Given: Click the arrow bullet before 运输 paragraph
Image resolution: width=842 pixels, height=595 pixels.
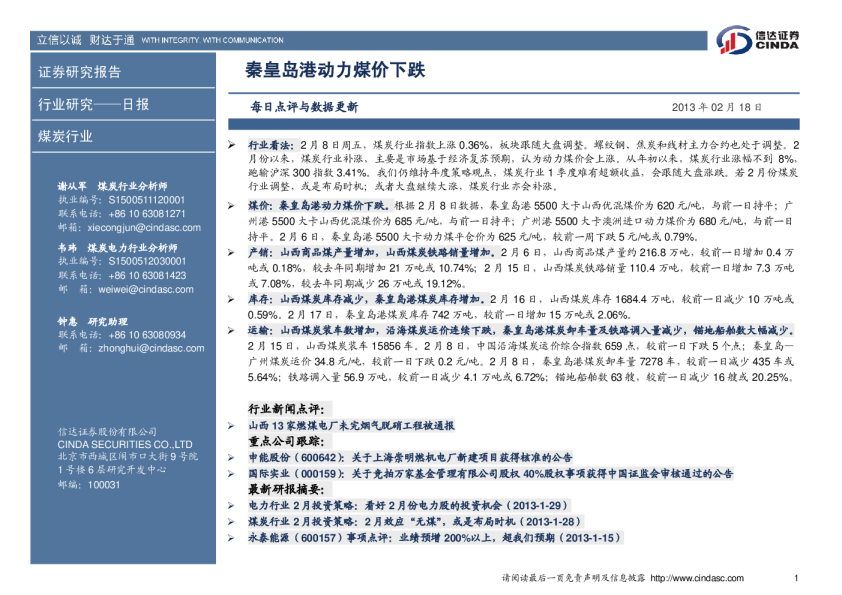Looking at the screenshot, I should tap(232, 329).
